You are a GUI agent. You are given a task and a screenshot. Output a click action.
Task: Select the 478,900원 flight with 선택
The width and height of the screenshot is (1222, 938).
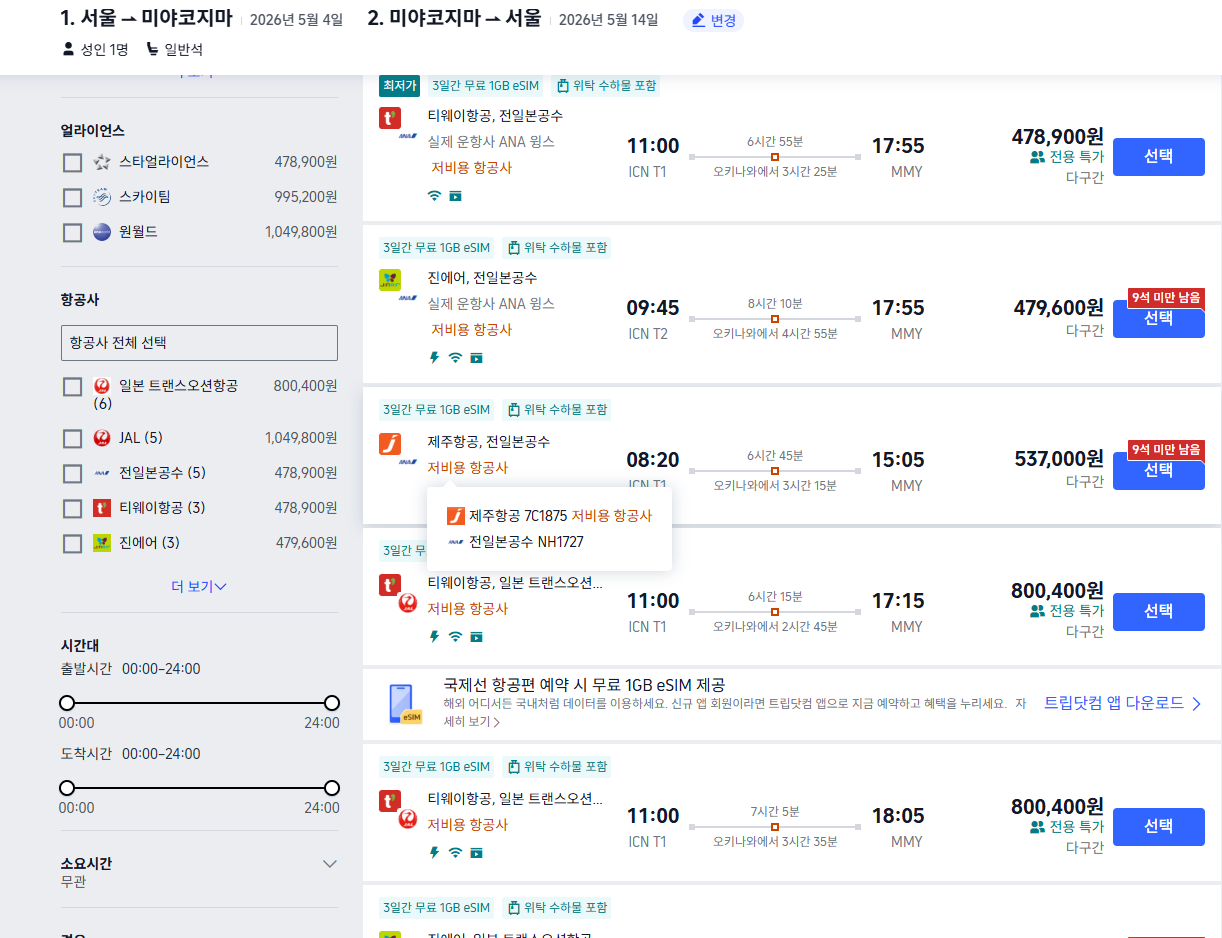[1158, 156]
